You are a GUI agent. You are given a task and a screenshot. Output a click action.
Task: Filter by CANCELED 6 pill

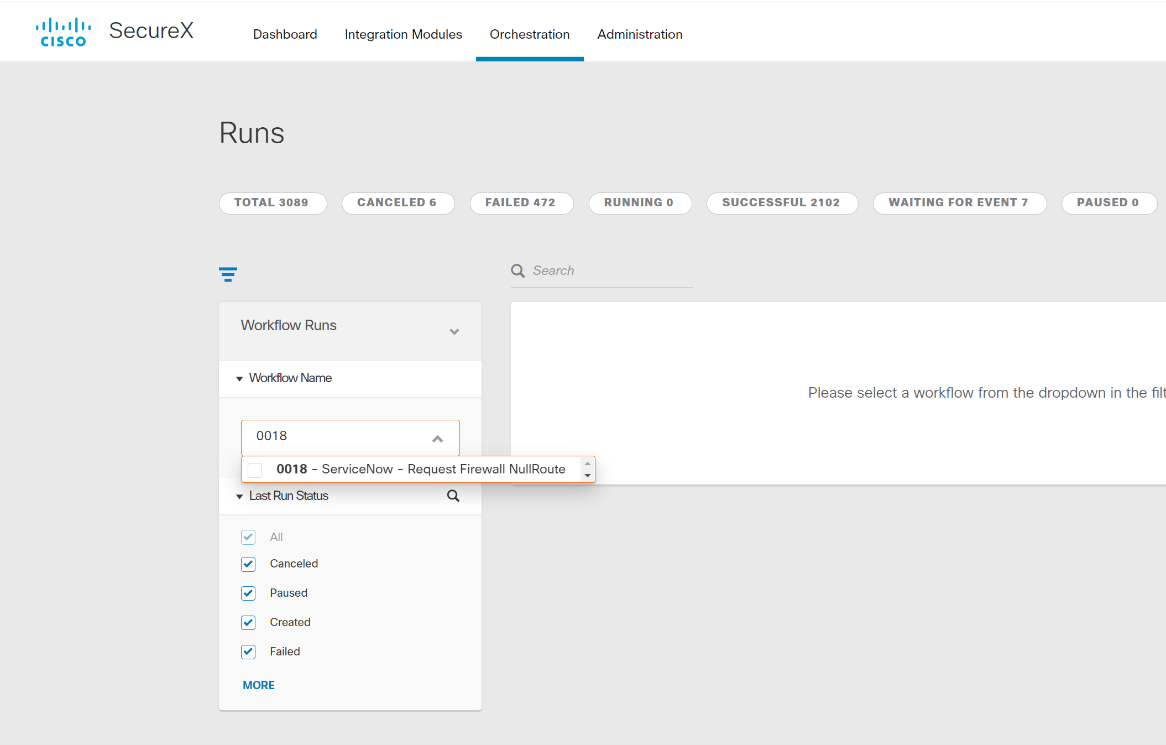(398, 203)
